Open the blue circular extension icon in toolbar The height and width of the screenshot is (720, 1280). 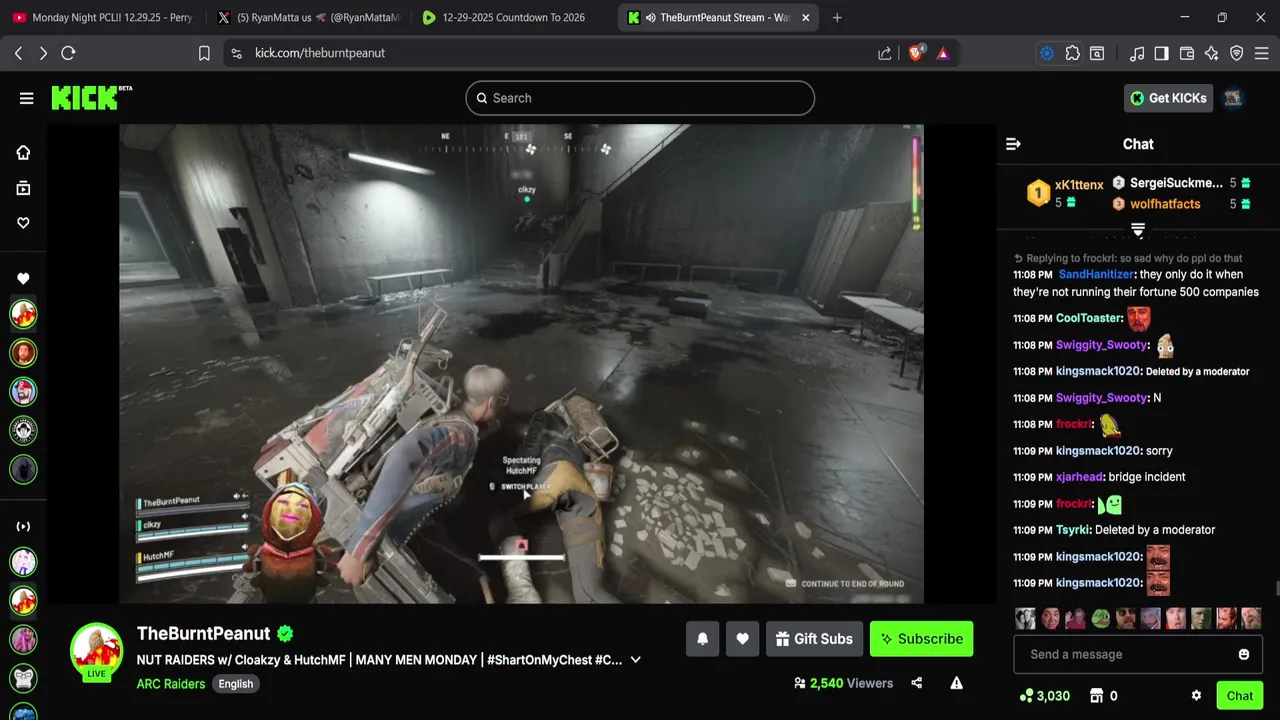(1047, 53)
